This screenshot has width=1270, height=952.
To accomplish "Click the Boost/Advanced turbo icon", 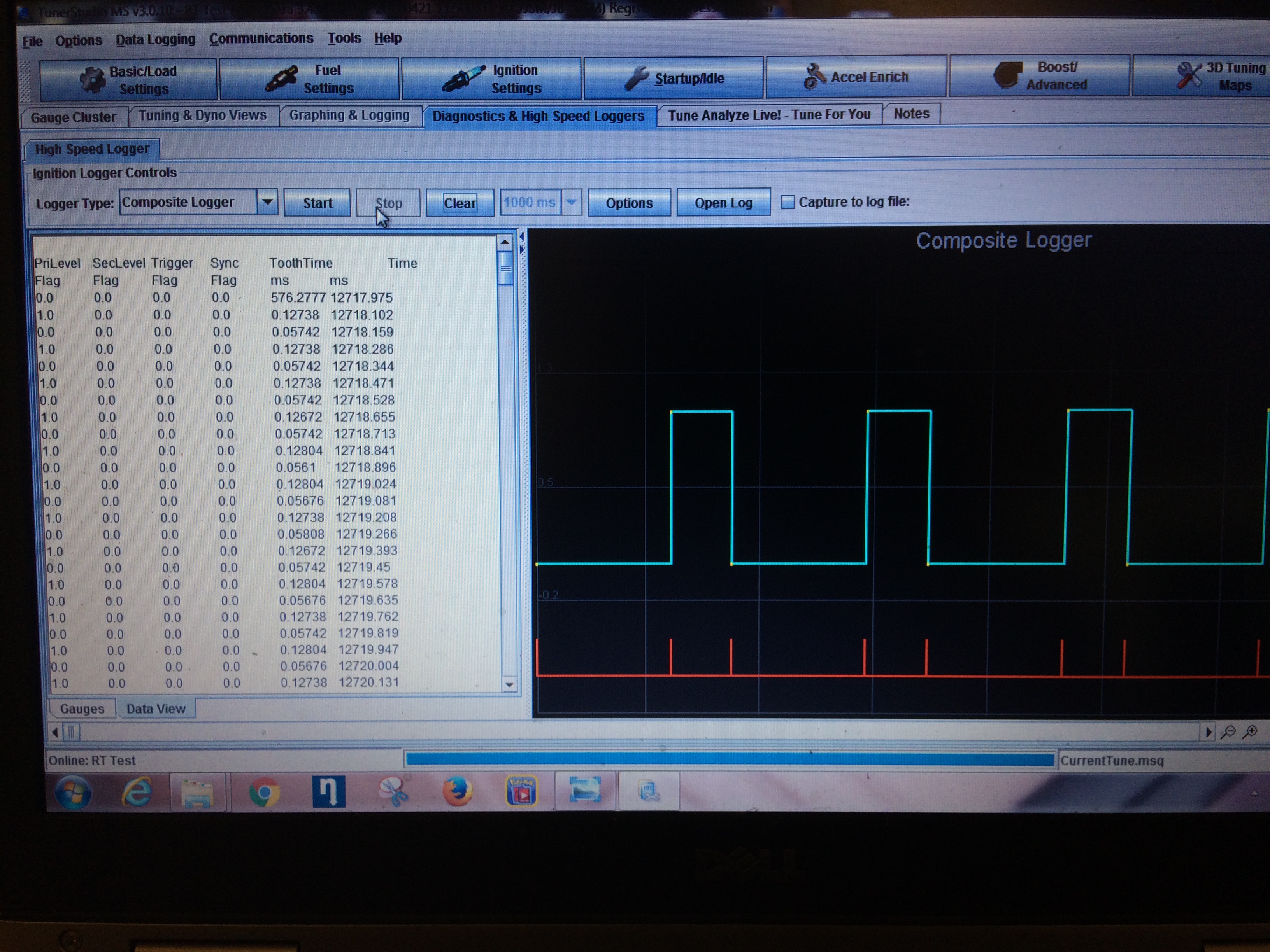I will click(x=1007, y=75).
